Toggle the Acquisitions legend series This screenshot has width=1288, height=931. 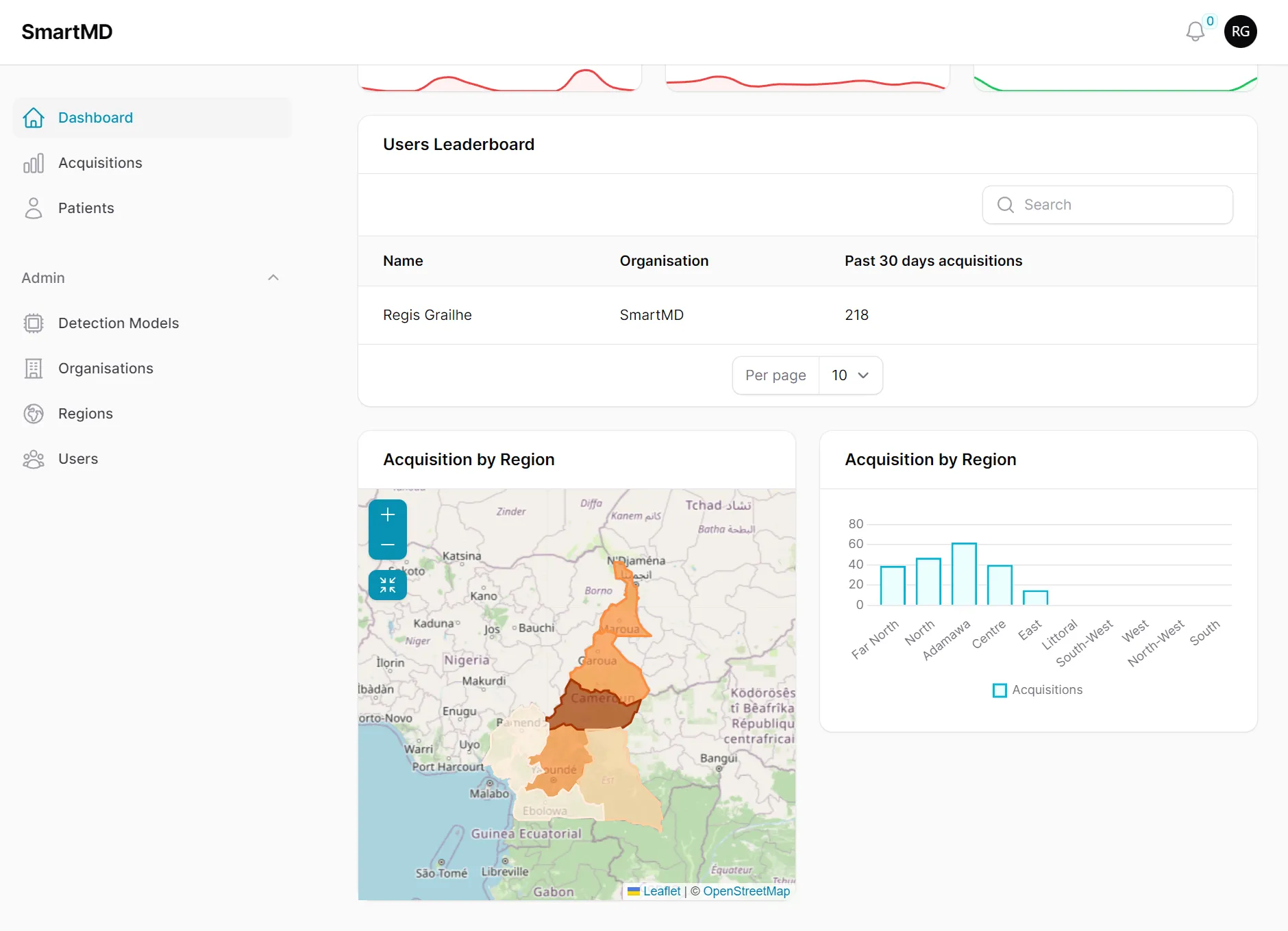pyautogui.click(x=1037, y=690)
